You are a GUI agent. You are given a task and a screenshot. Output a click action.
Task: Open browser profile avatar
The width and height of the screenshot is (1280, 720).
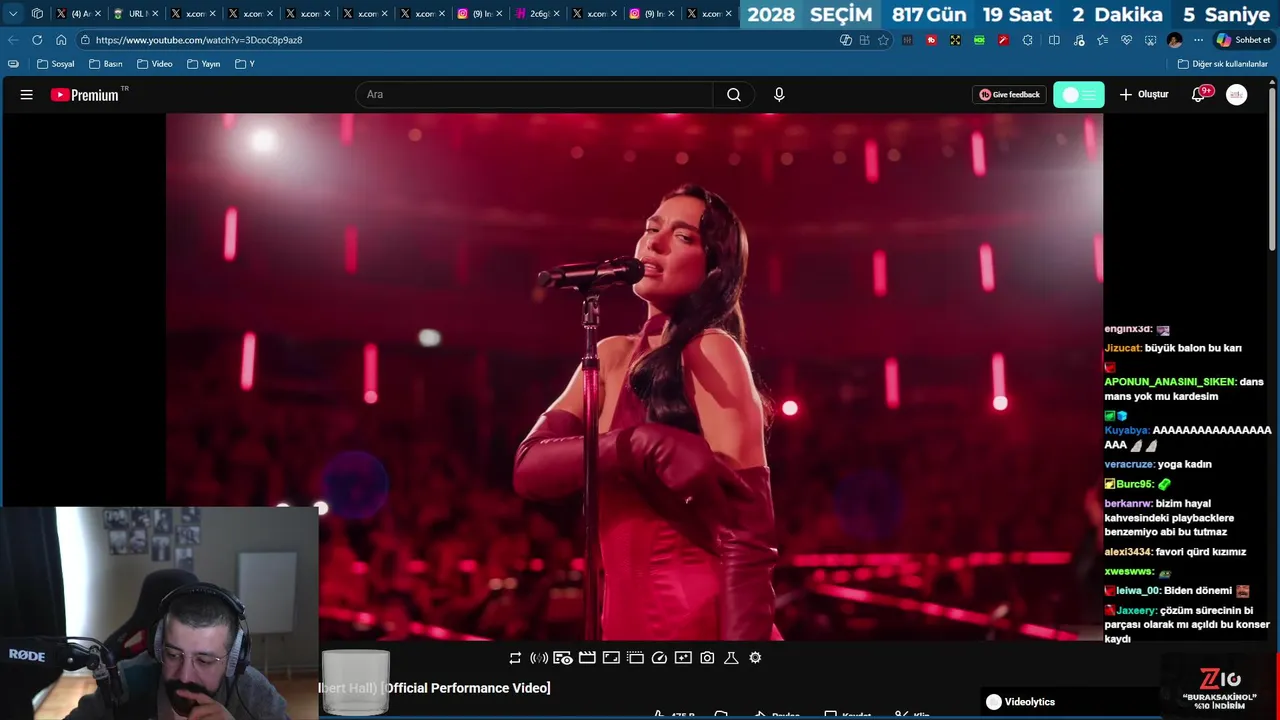(x=1174, y=40)
